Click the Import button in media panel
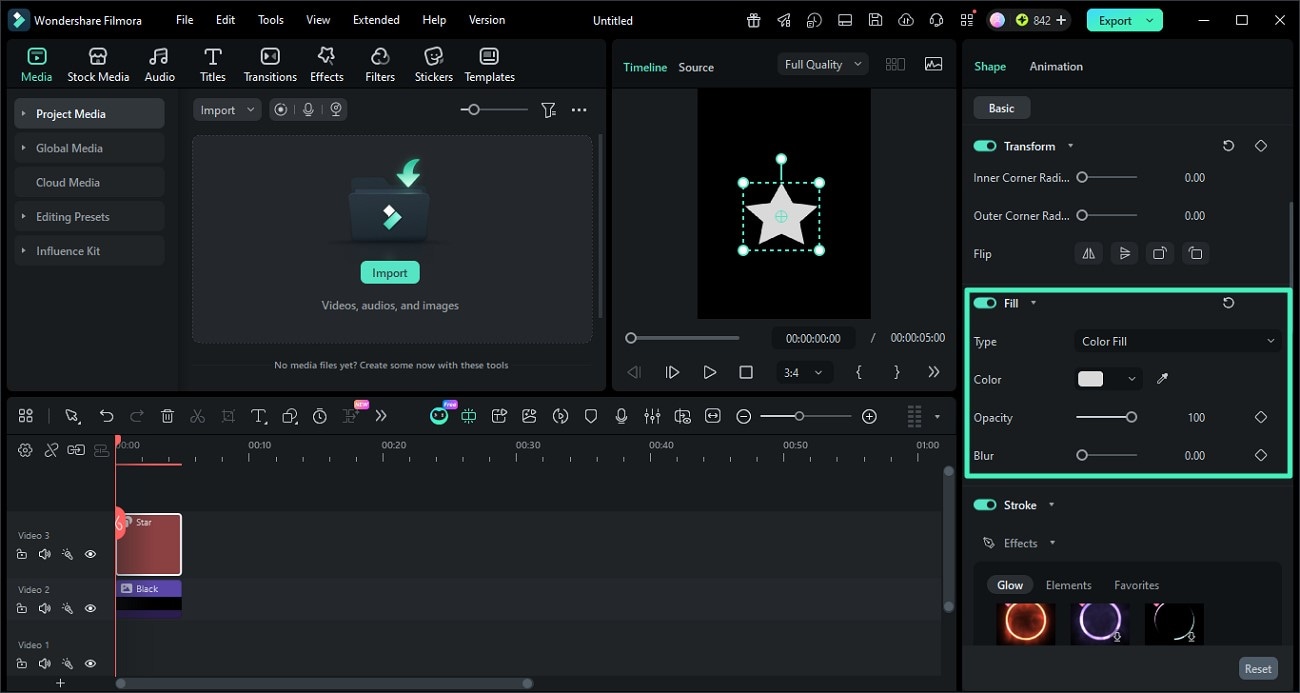1300x693 pixels. pyautogui.click(x=389, y=272)
